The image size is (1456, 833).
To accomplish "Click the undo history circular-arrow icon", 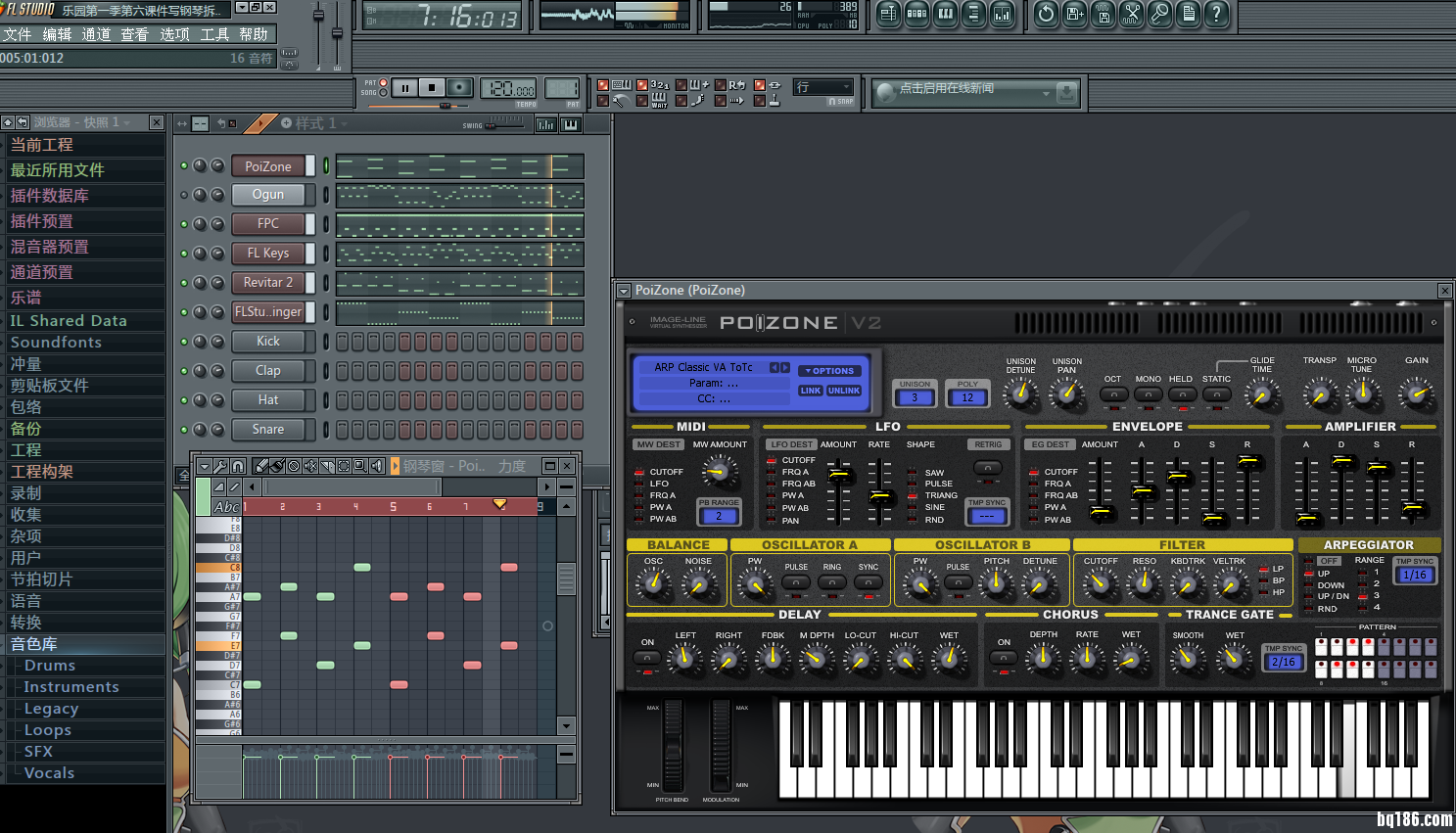I will point(1047,14).
